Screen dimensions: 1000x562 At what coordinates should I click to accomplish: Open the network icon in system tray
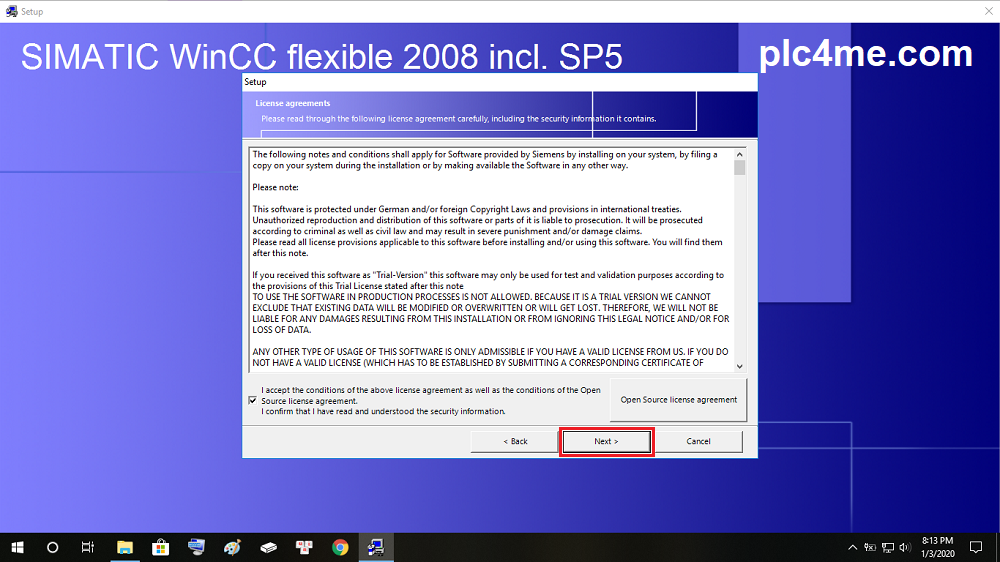(888, 547)
